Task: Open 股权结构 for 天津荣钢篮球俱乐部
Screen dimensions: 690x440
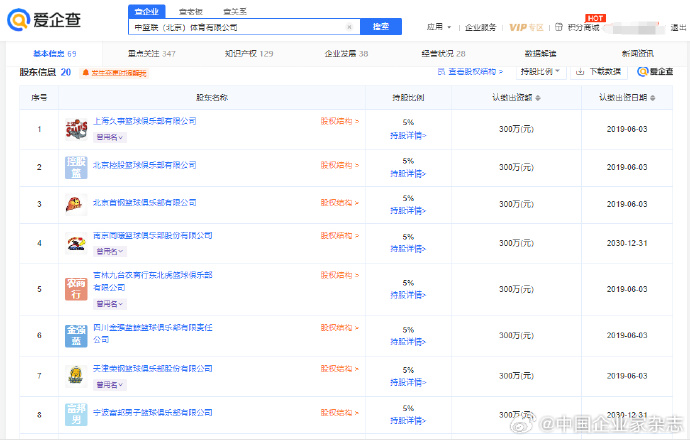Action: click(340, 368)
